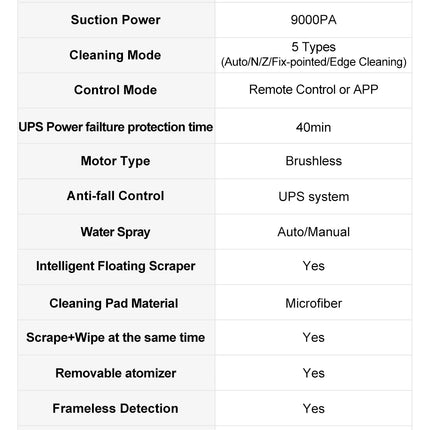
Task: Select the Brushless value
Action: pos(313,161)
